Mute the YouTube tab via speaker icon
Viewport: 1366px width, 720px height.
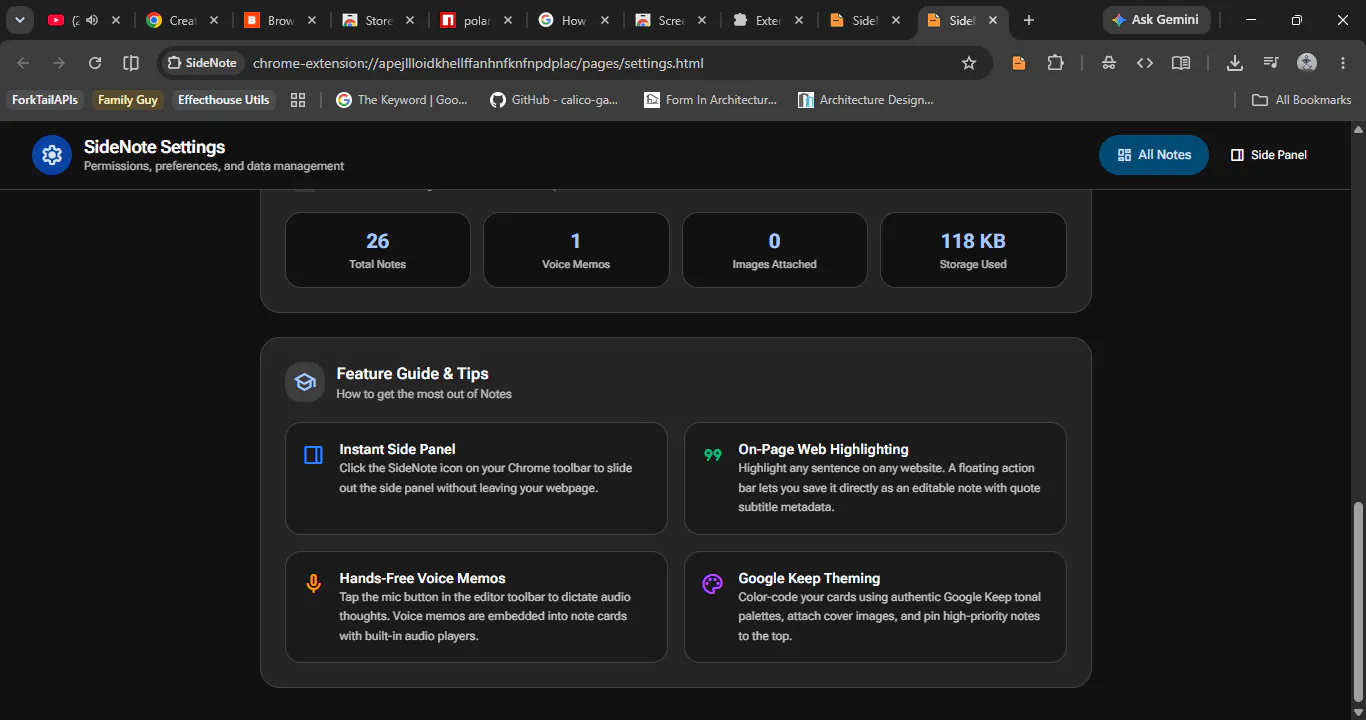pyautogui.click(x=92, y=20)
